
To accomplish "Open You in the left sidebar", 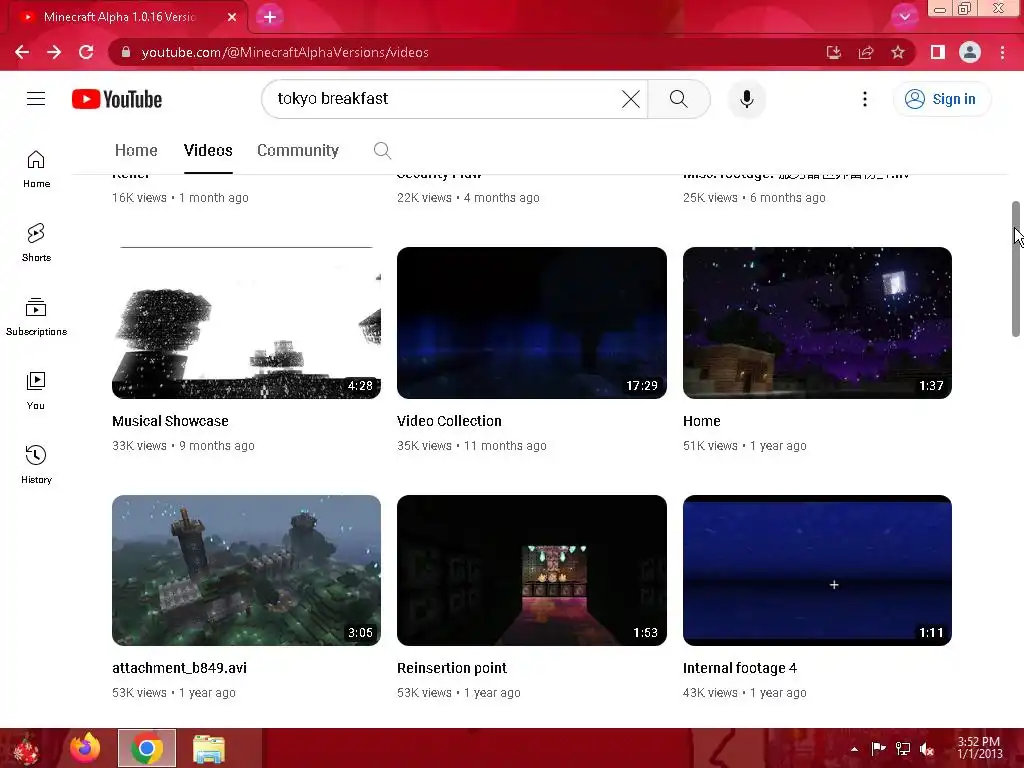I will click(x=36, y=391).
